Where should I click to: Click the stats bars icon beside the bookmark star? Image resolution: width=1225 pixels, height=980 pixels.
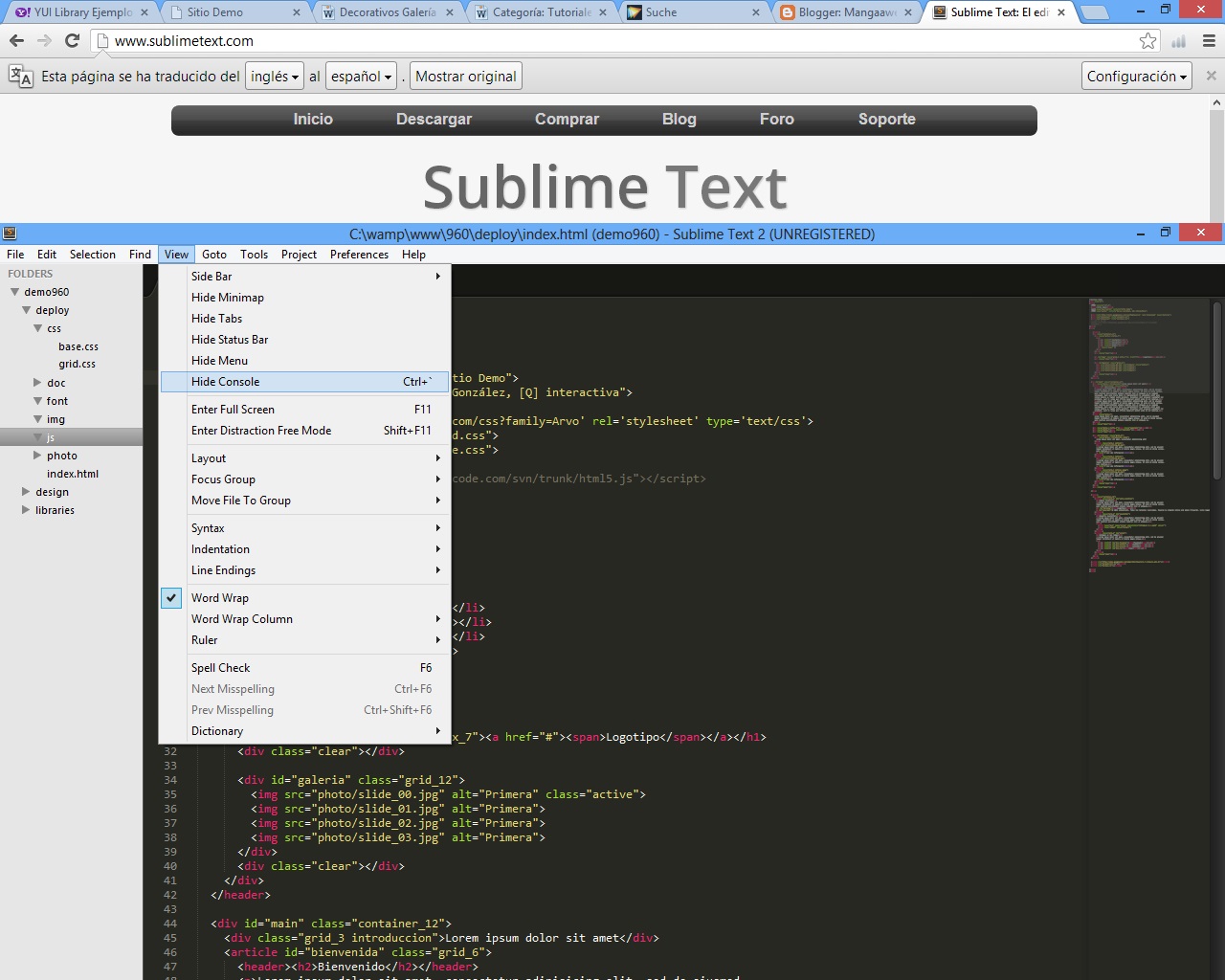click(x=1178, y=41)
